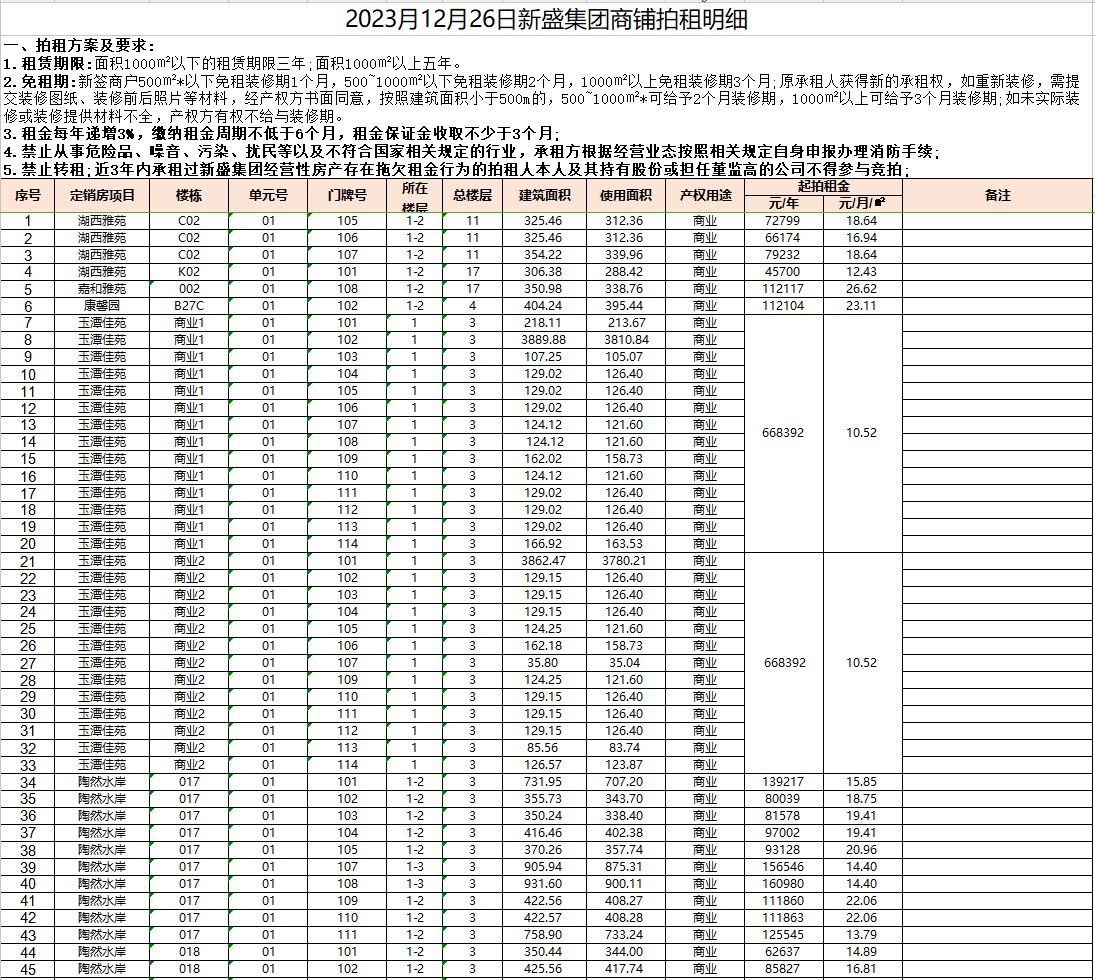Click the "楼栋" column header
The width and height of the screenshot is (1095, 980).
click(189, 196)
